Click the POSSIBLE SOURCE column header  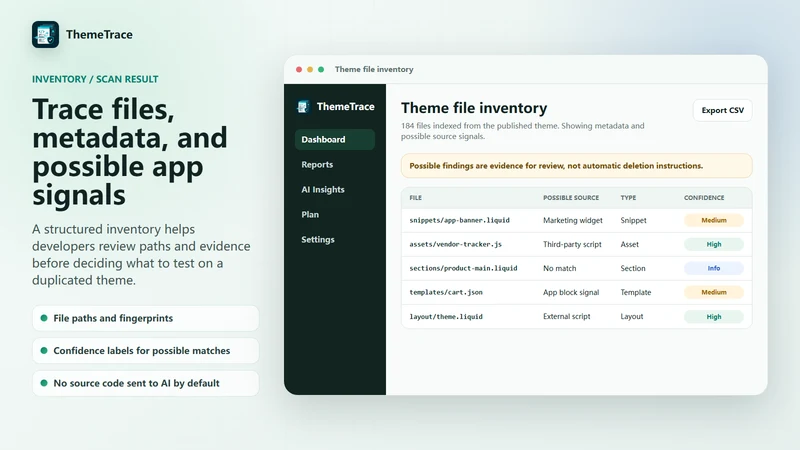[x=571, y=197]
